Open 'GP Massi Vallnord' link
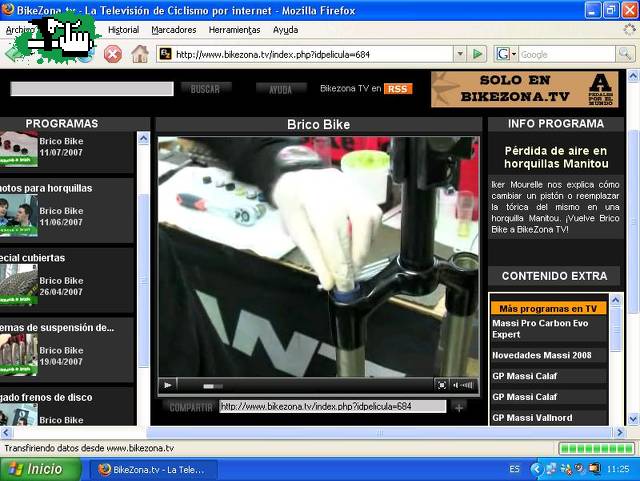 (532, 418)
